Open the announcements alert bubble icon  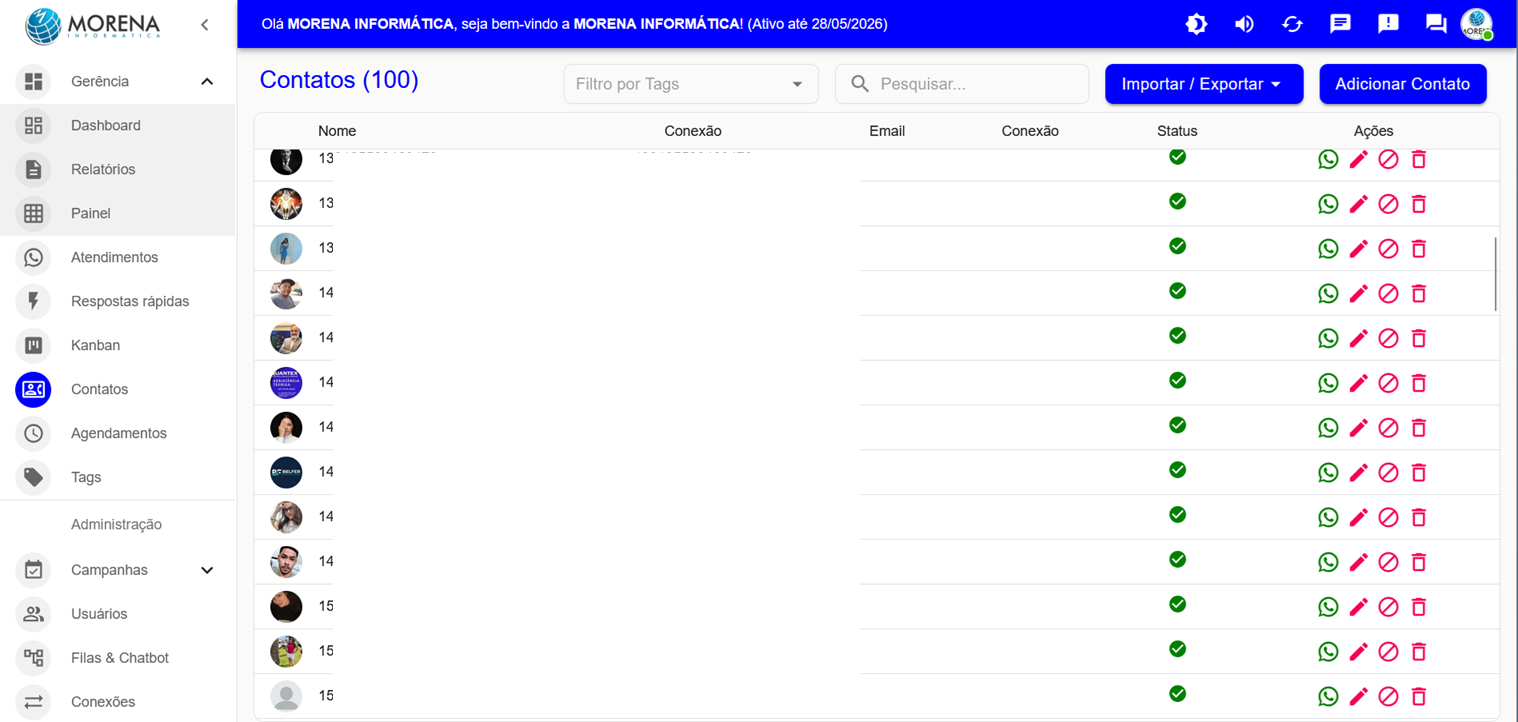[x=1388, y=24]
